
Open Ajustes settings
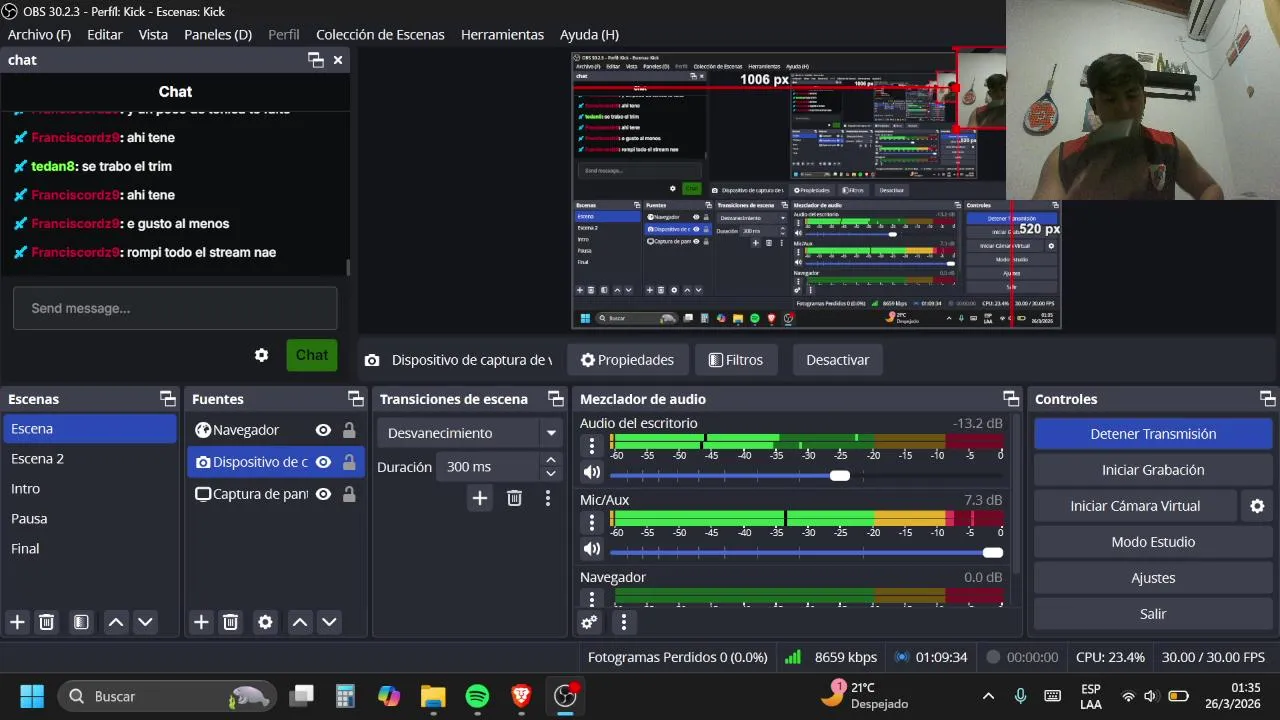tap(1153, 578)
